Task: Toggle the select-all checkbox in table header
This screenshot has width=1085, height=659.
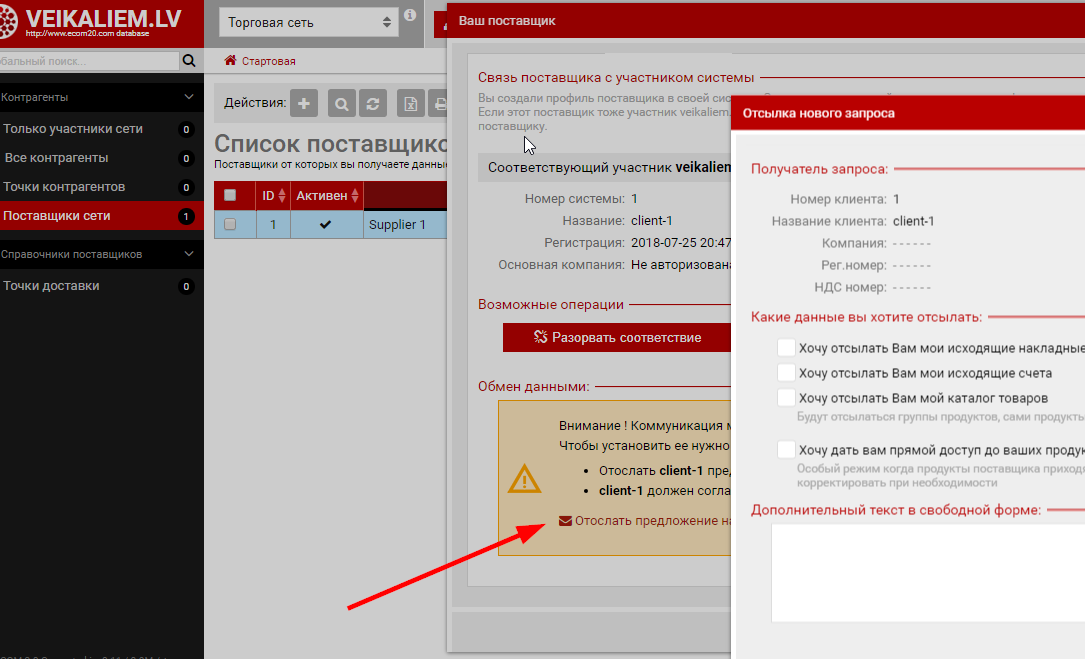Action: (230, 195)
